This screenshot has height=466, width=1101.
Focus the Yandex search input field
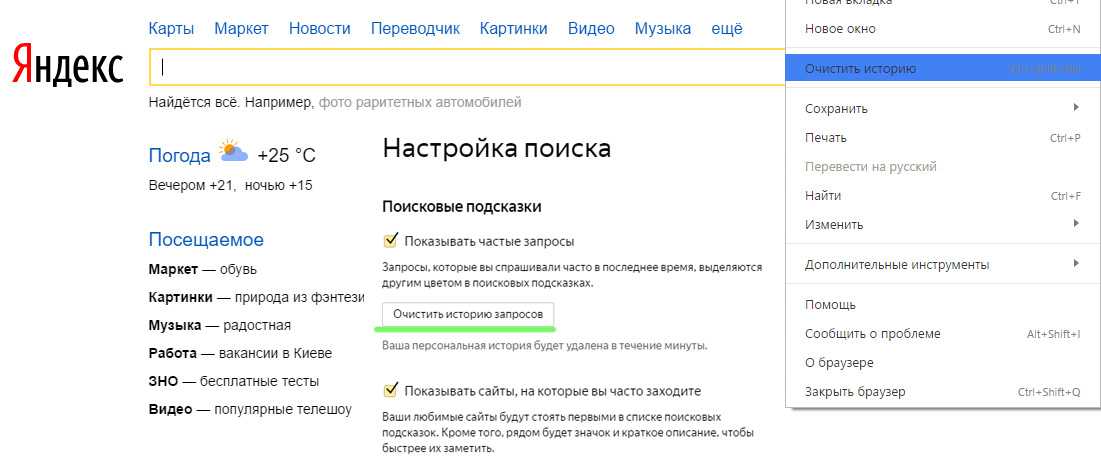pos(467,67)
